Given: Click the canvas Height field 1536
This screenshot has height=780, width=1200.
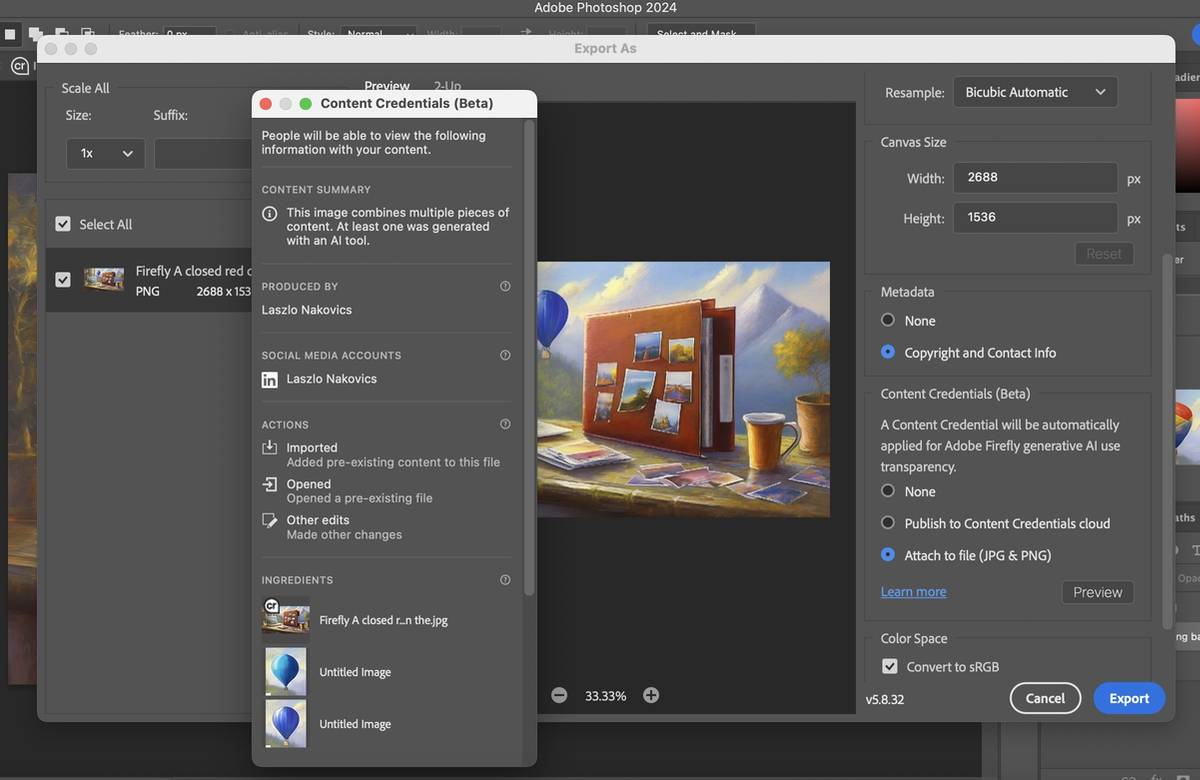Looking at the screenshot, I should (x=1035, y=218).
